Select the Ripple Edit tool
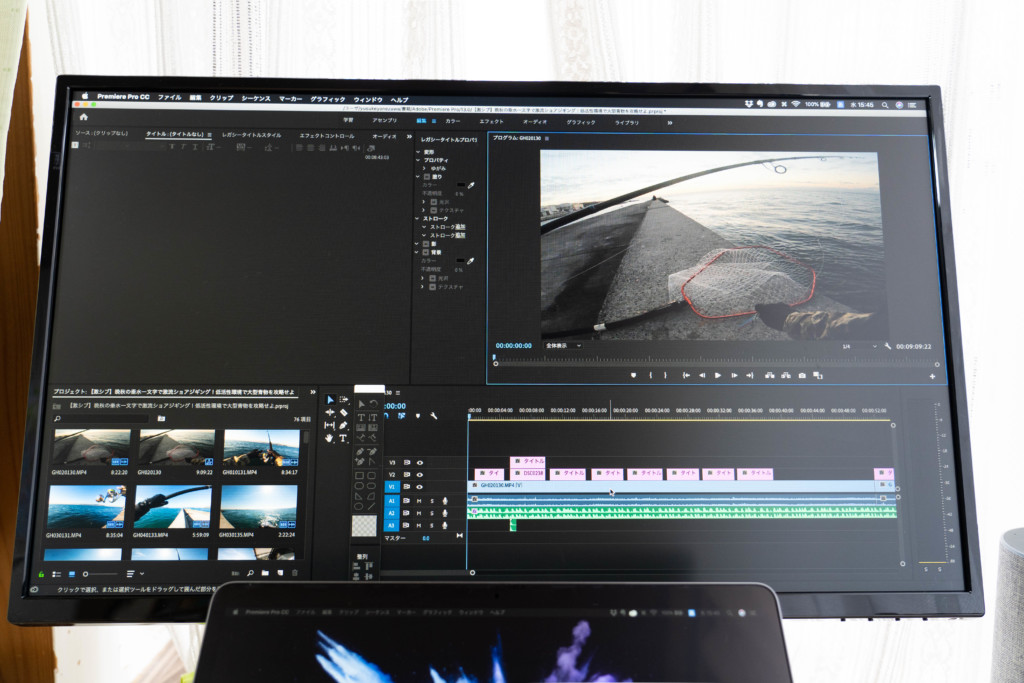1024x683 pixels. tap(330, 413)
